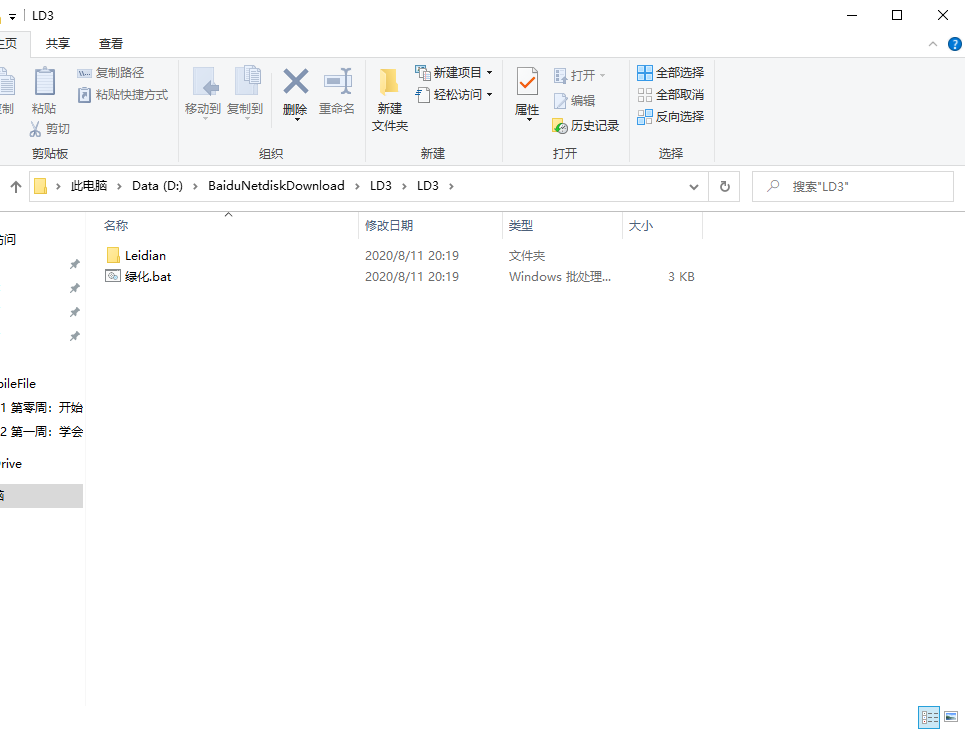Screen dimensions: 965x729
Task: Switch to the Share (共享) ribbon tab
Action: click(x=58, y=44)
